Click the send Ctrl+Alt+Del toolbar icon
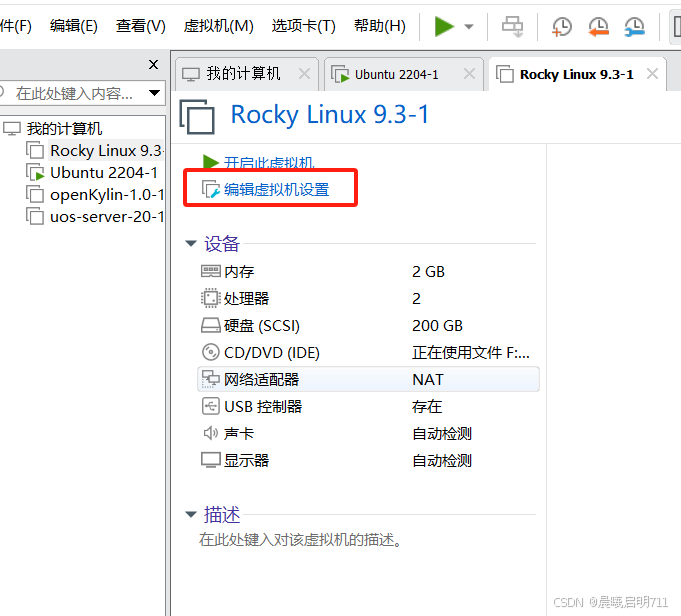681x616 pixels. [512, 27]
